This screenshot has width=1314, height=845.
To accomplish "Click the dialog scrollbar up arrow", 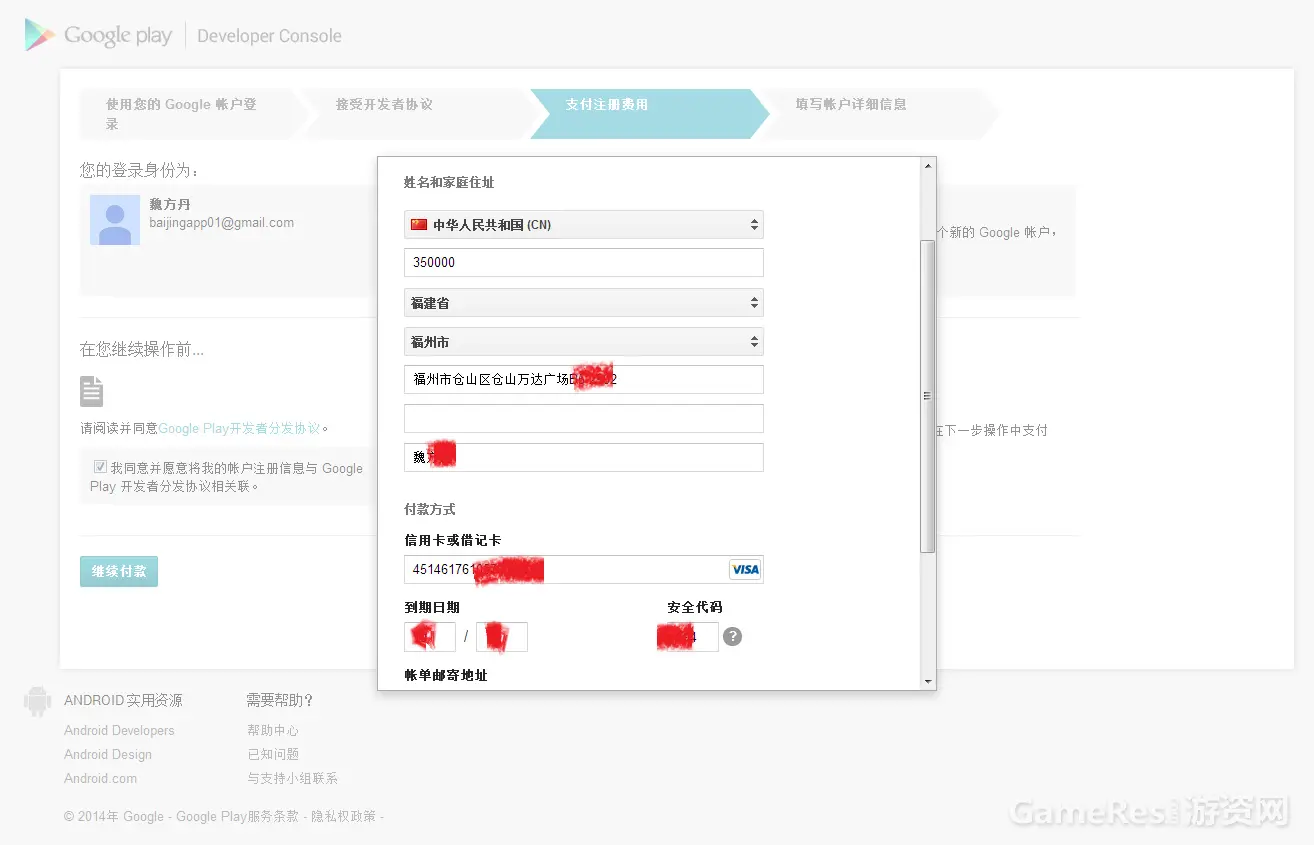I will (x=928, y=165).
